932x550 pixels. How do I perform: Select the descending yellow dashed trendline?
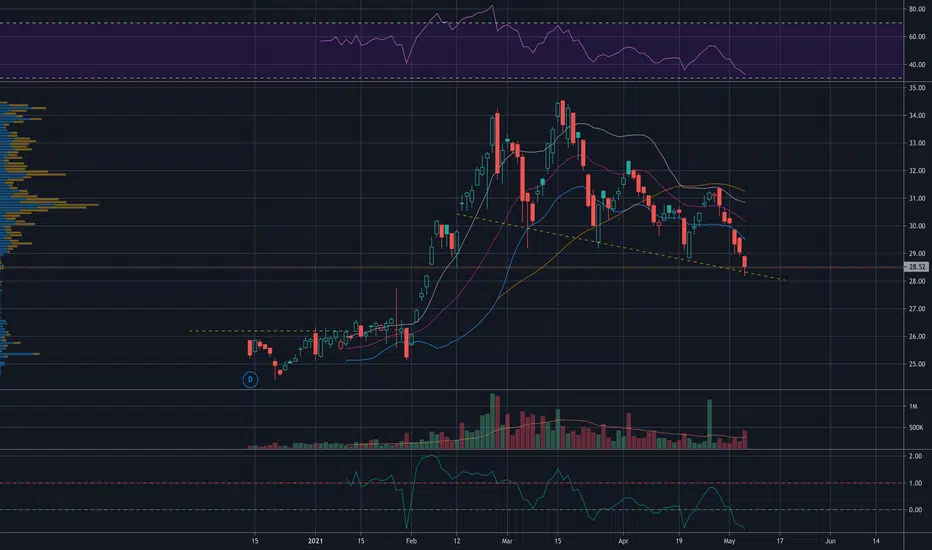pos(621,247)
